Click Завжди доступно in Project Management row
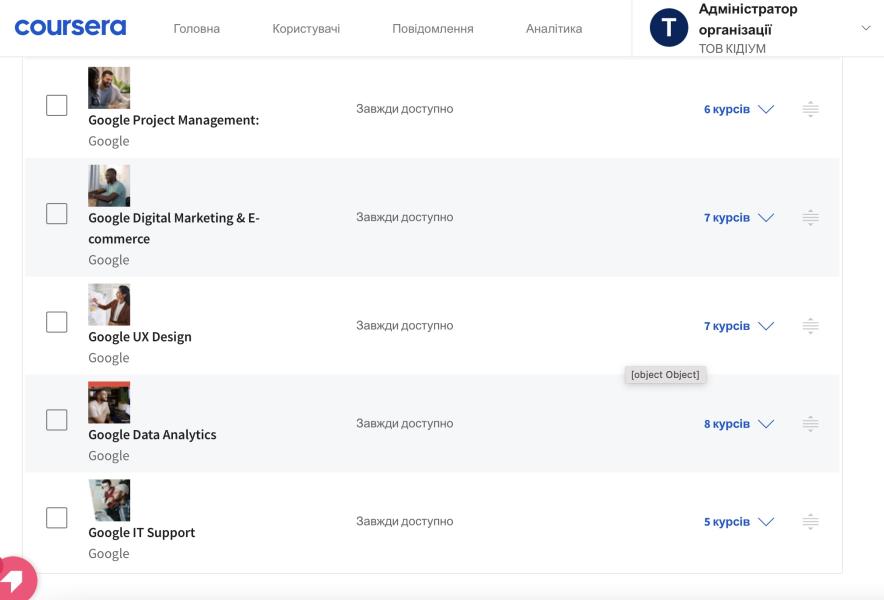 (x=405, y=109)
